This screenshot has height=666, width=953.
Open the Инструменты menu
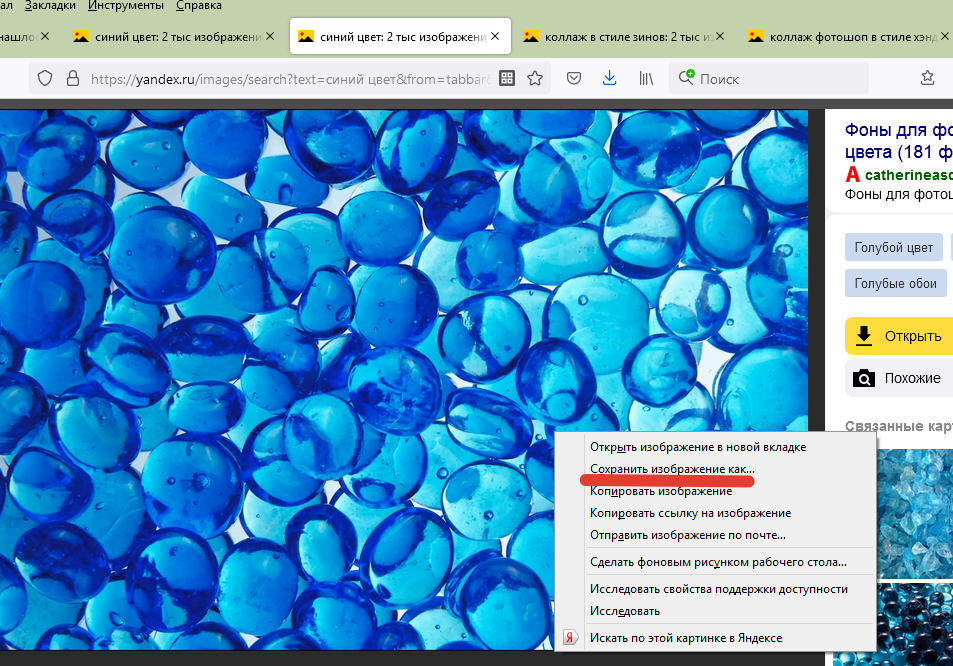point(126,5)
